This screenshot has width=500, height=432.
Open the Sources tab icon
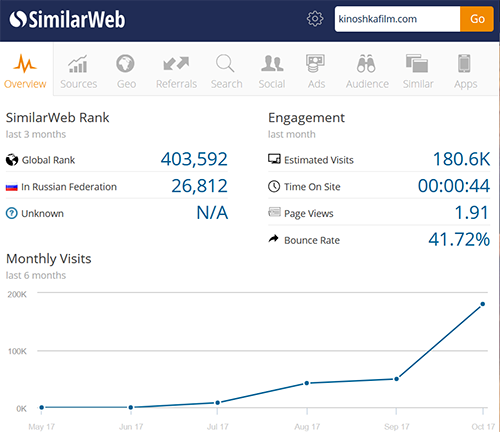point(78,72)
